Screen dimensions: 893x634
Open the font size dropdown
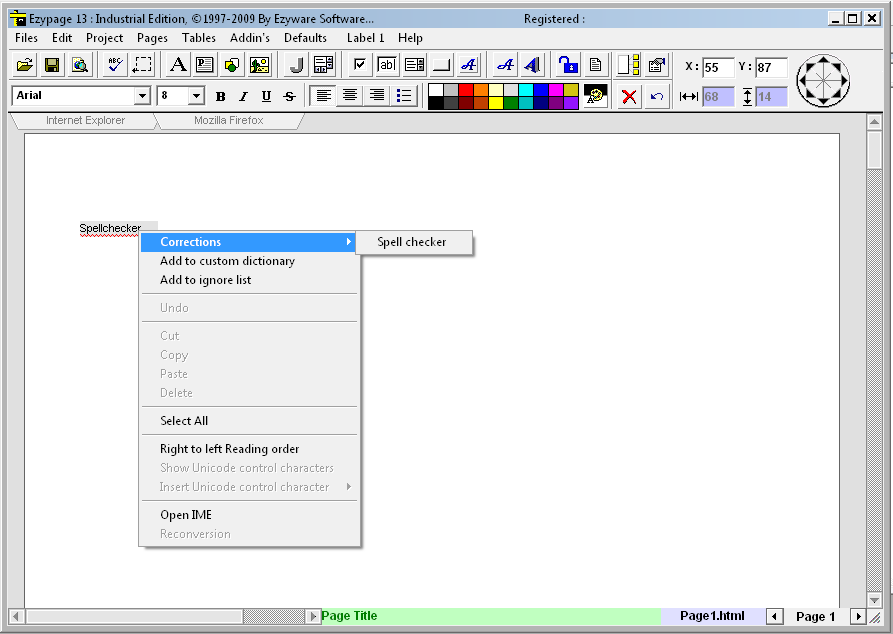[x=196, y=96]
